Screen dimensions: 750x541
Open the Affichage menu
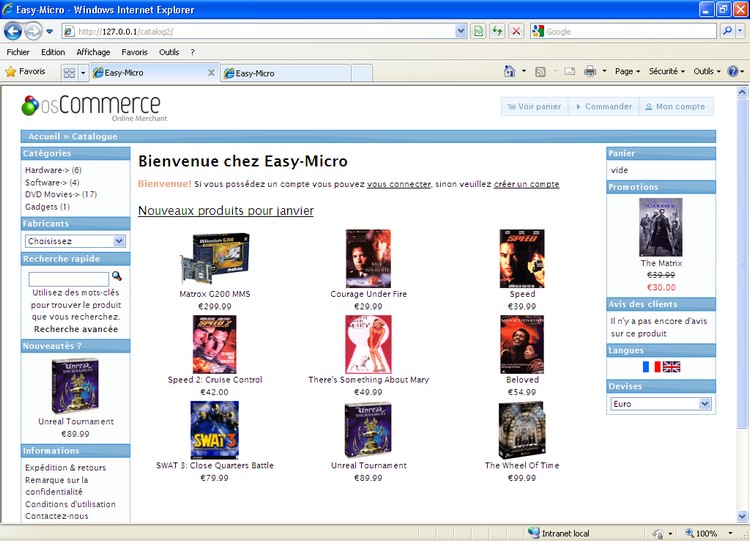[93, 52]
